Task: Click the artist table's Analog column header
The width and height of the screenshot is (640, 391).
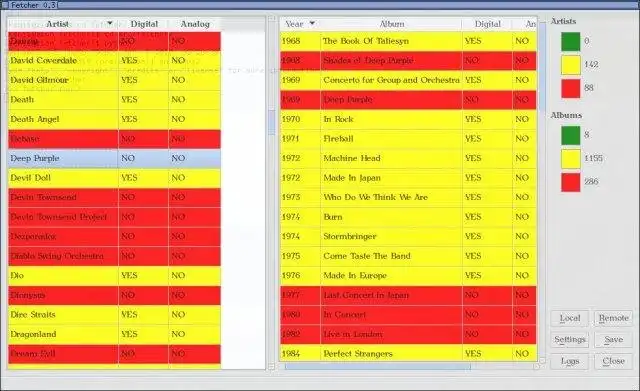Action: pos(195,24)
